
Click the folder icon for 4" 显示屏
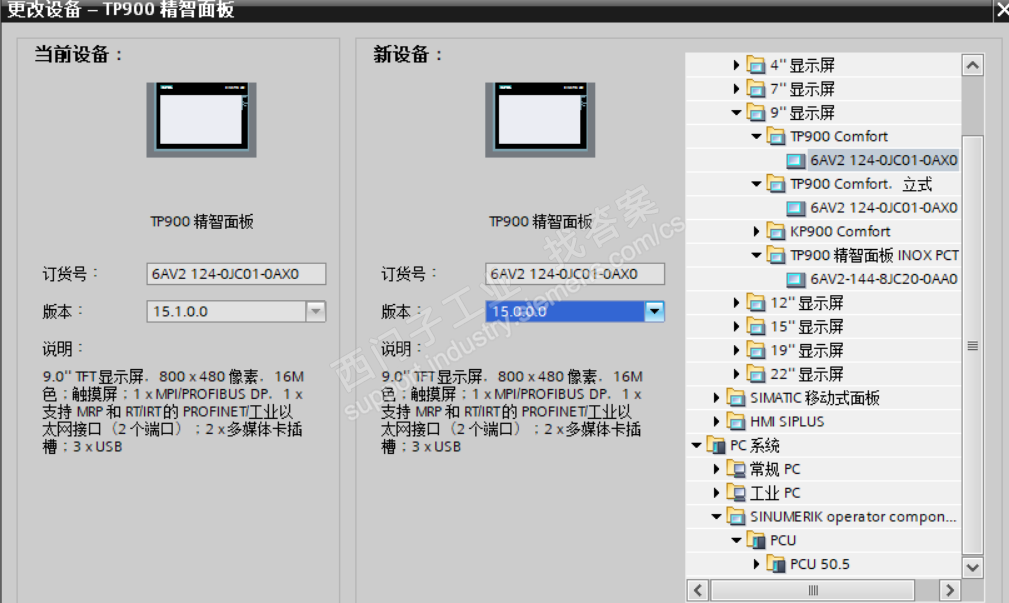tap(755, 65)
